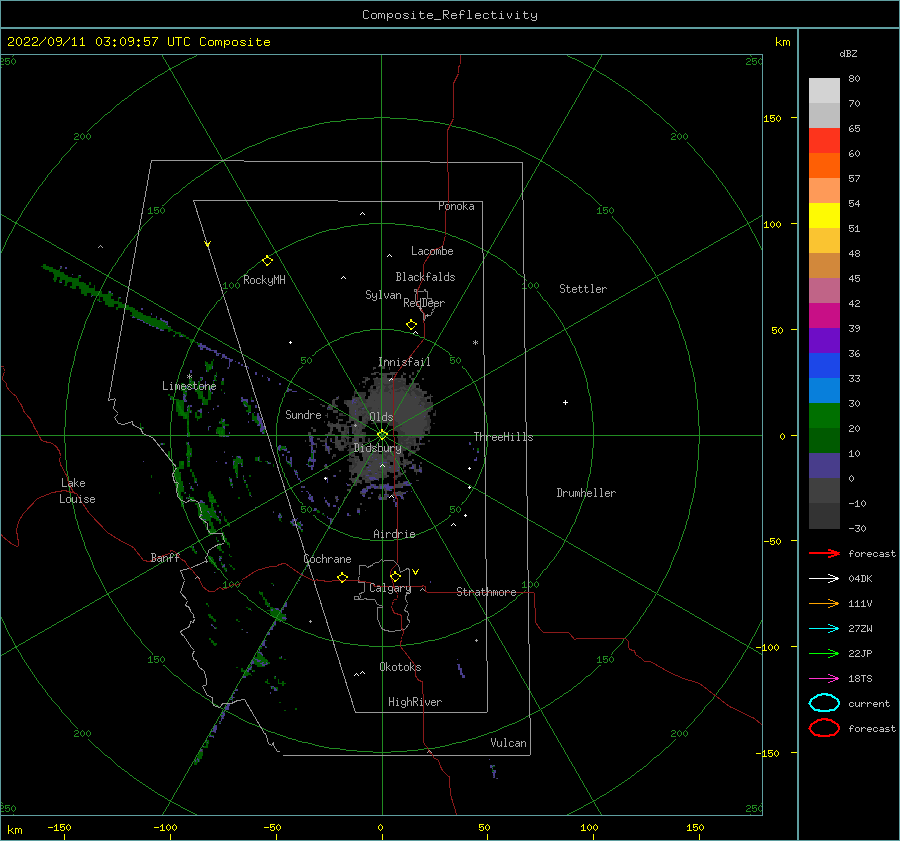Screen dimensions: 900x841
Task: Click the dBZ legend heading
Action: point(848,53)
